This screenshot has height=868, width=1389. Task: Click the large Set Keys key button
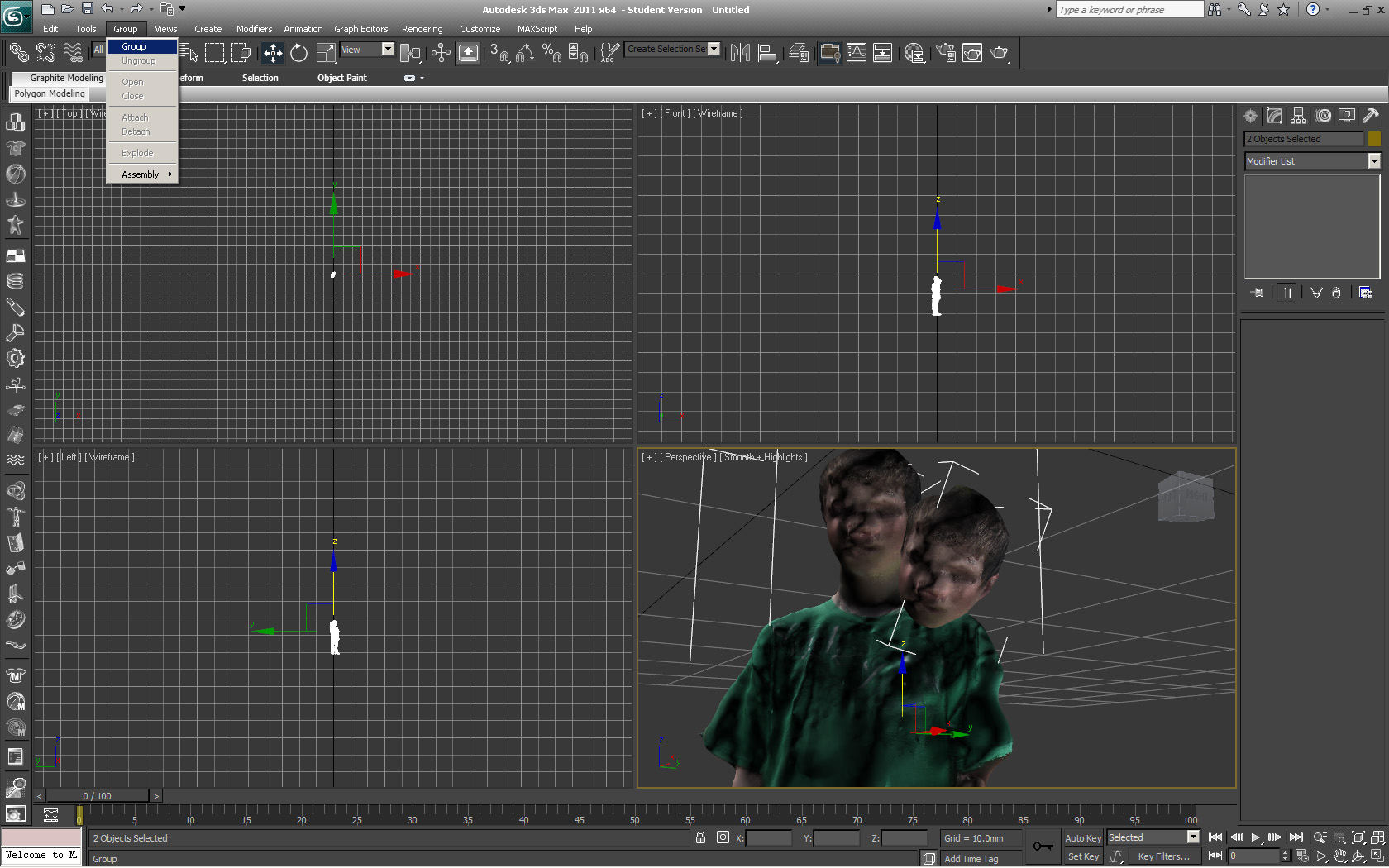1043,847
